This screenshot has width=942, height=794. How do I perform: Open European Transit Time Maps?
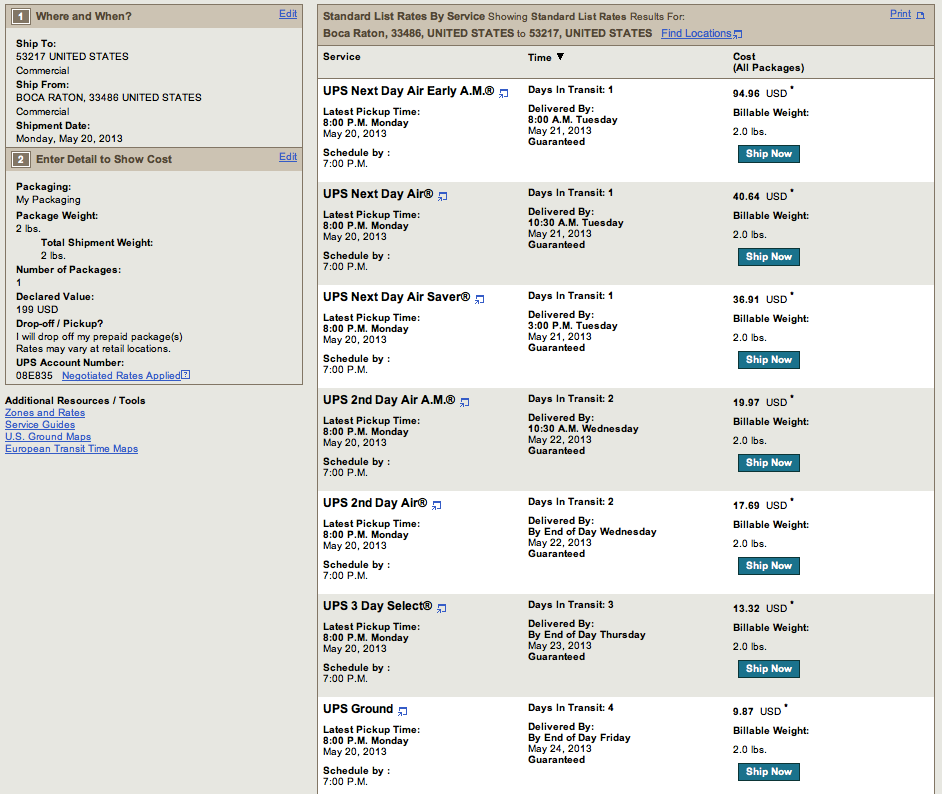click(x=71, y=449)
